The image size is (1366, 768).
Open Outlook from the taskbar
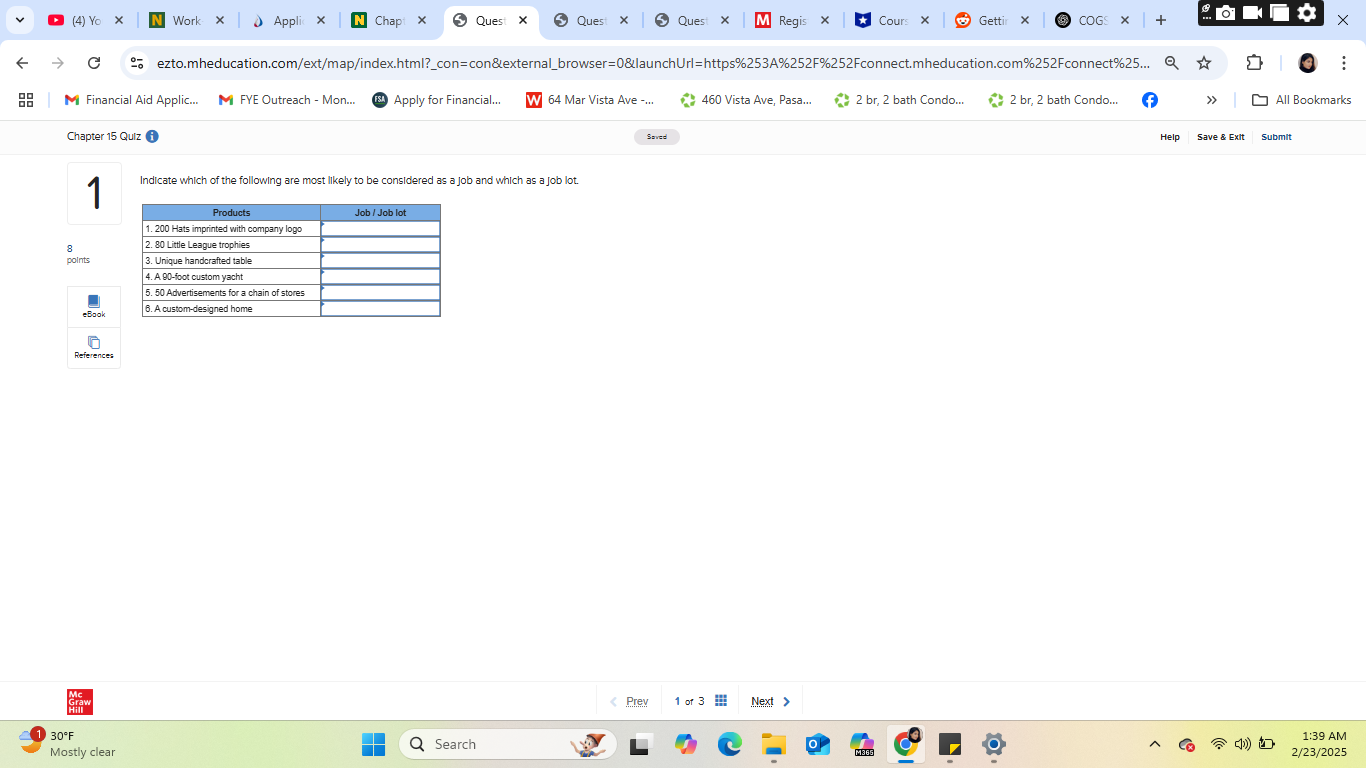coord(817,744)
